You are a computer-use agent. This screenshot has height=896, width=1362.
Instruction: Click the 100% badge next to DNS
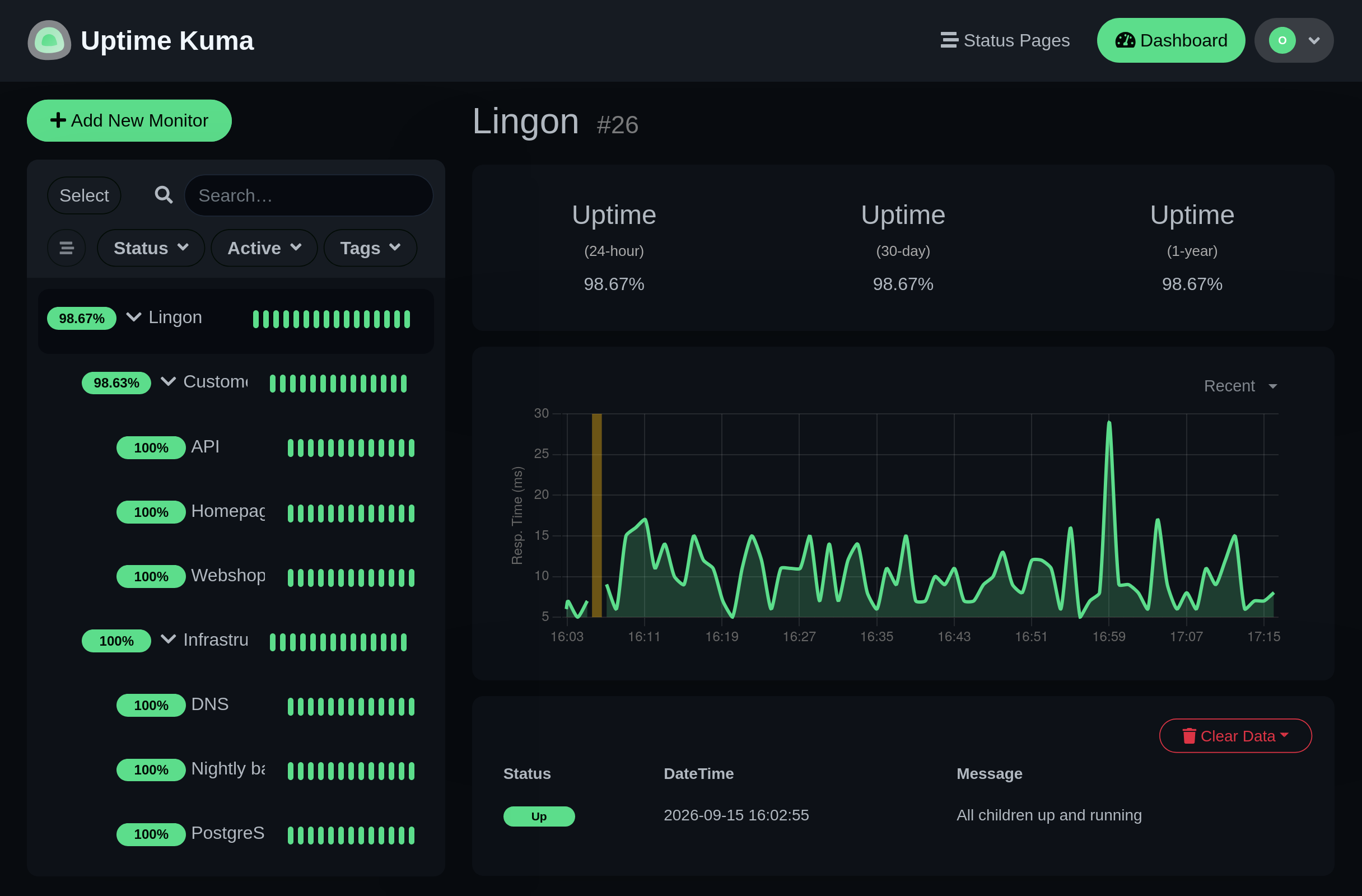[x=151, y=706]
